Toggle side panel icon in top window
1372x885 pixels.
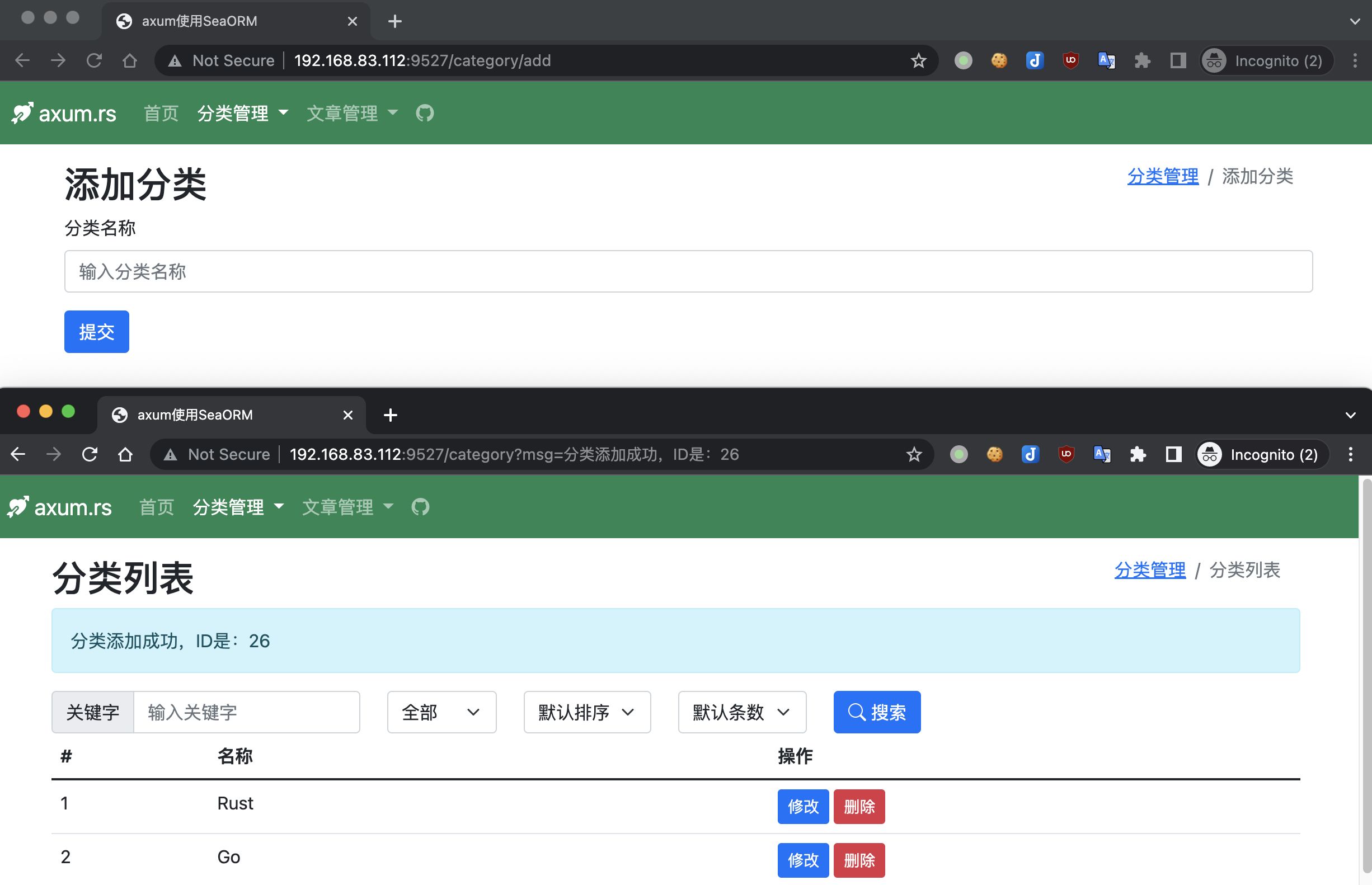(x=1178, y=60)
